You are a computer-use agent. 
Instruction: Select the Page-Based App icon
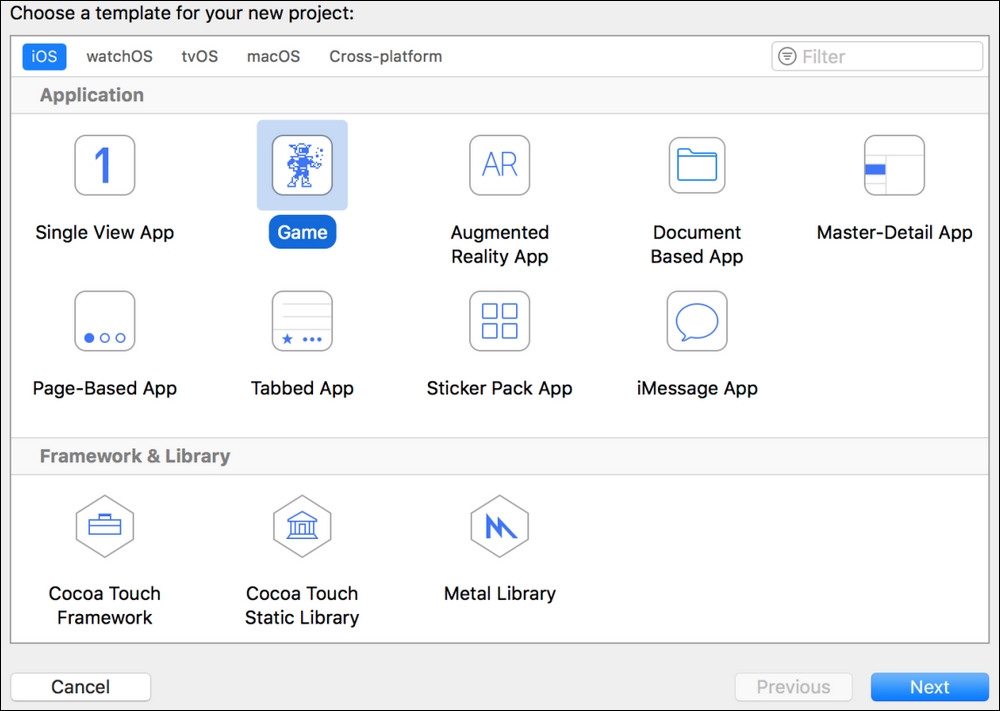click(x=104, y=321)
